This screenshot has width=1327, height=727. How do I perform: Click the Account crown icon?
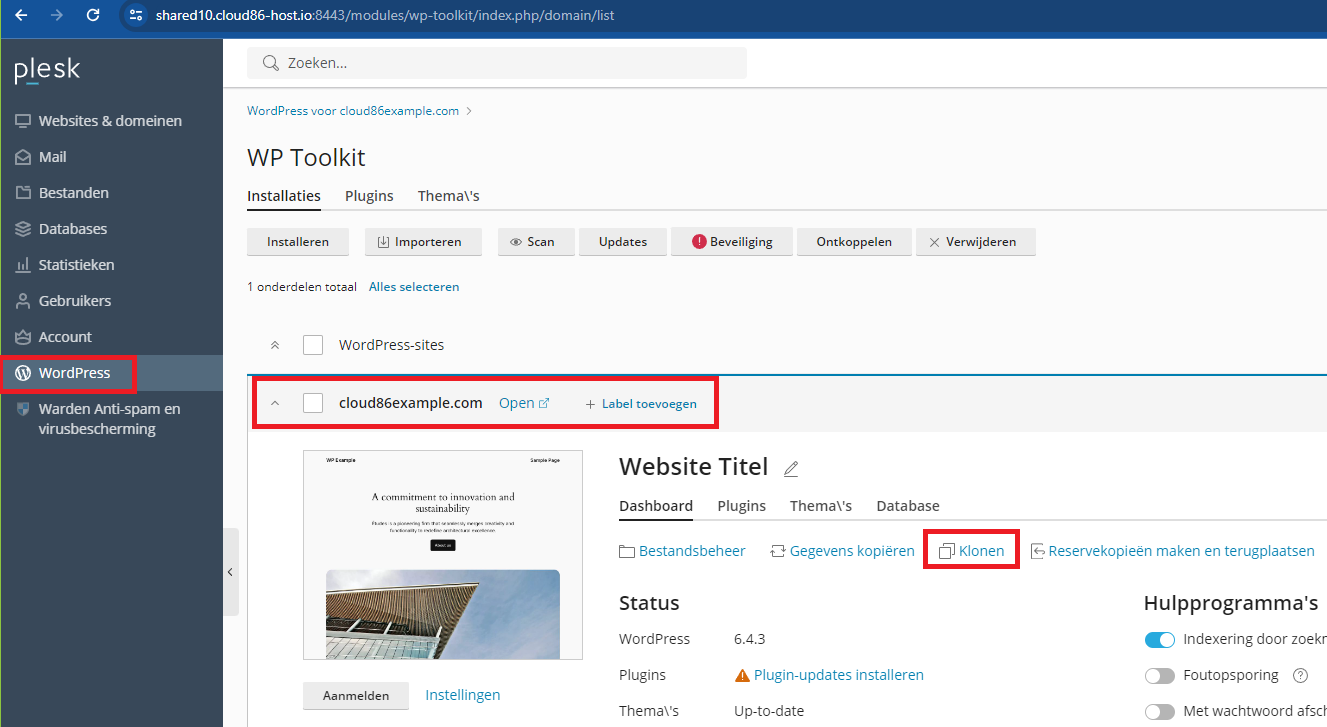pos(23,337)
